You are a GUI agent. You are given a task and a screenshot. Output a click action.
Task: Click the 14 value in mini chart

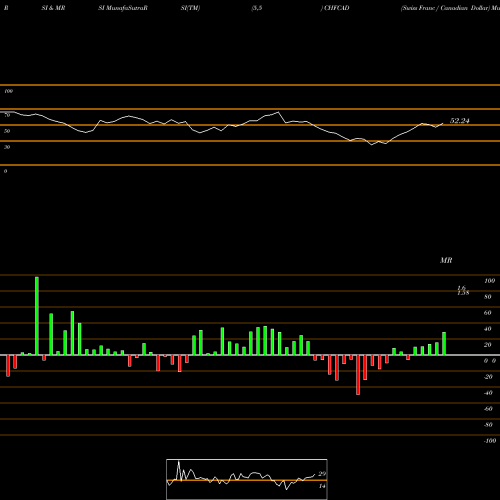point(322,486)
